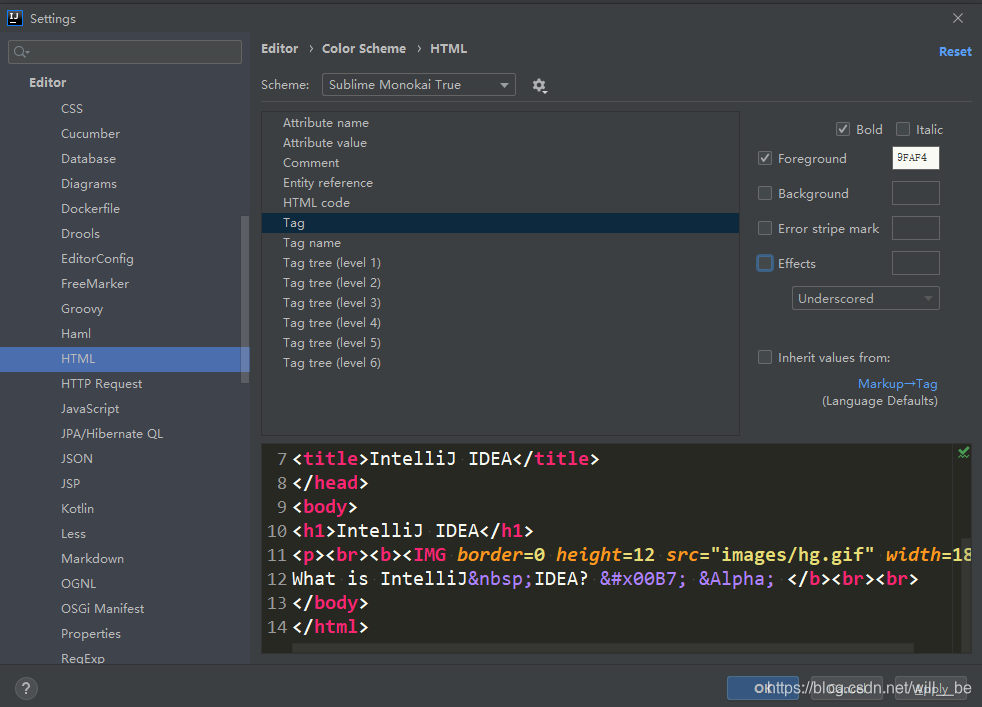Screen dimensions: 982x707
Task: Select Tag name in the element list
Action: click(x=500, y=243)
